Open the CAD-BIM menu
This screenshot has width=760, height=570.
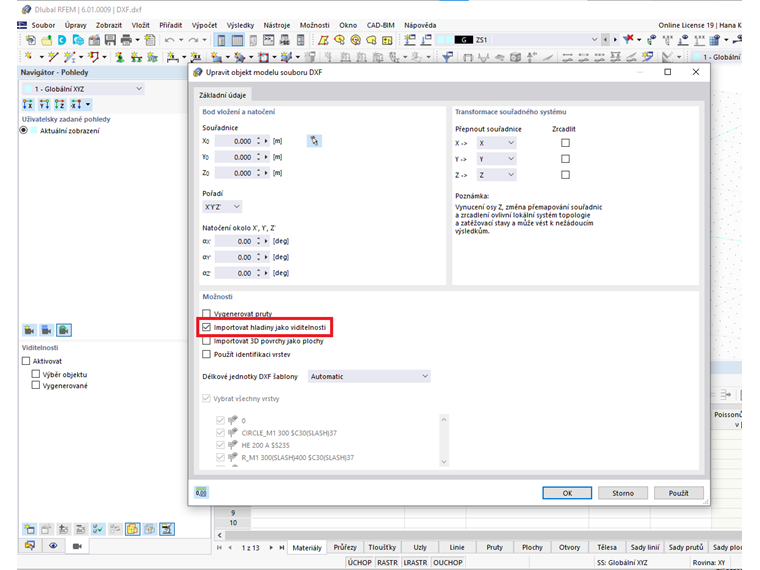click(x=380, y=25)
